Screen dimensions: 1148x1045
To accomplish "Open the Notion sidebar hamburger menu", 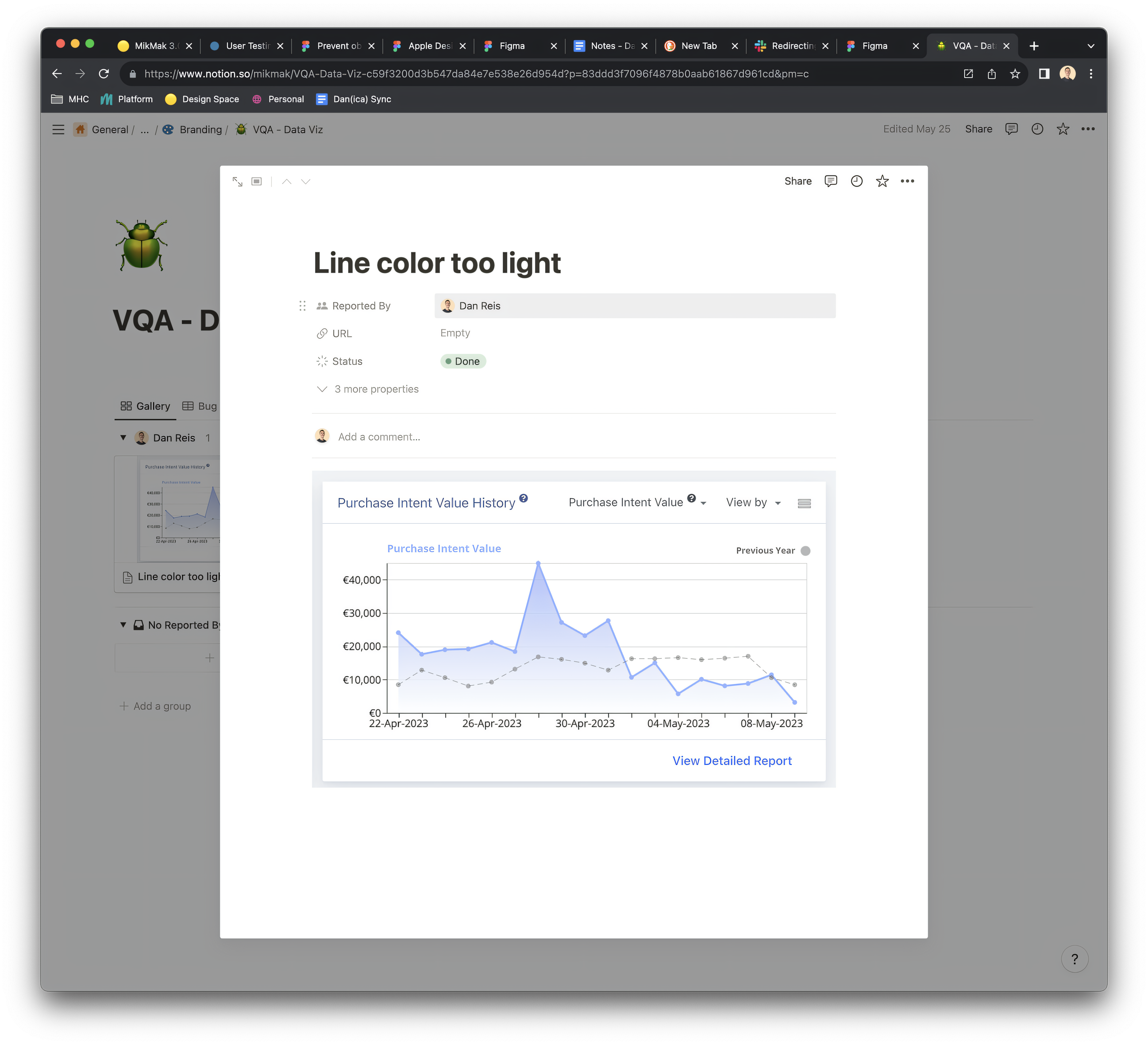I will coord(58,129).
